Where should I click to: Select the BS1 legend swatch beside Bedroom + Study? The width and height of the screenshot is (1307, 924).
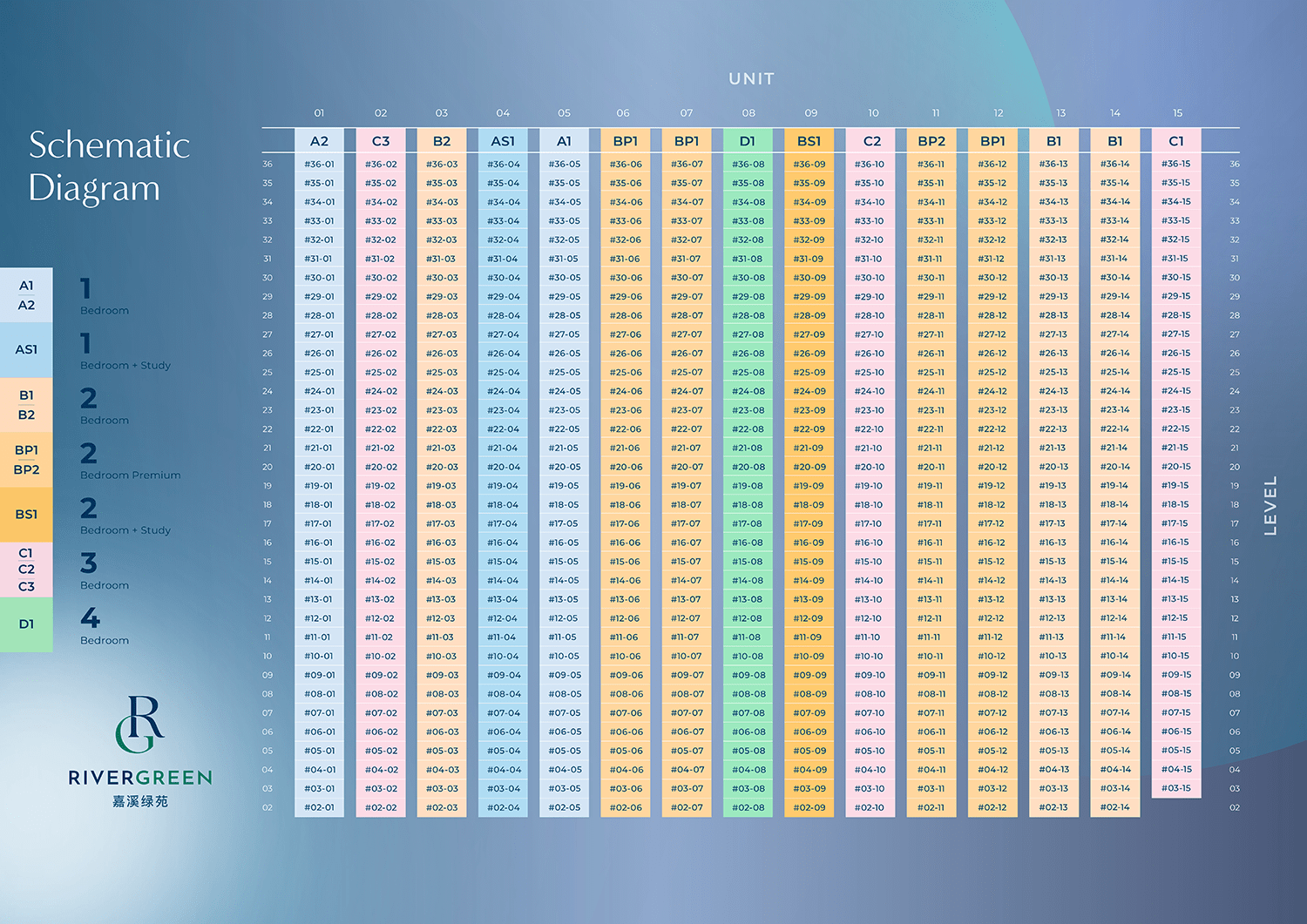coord(26,515)
